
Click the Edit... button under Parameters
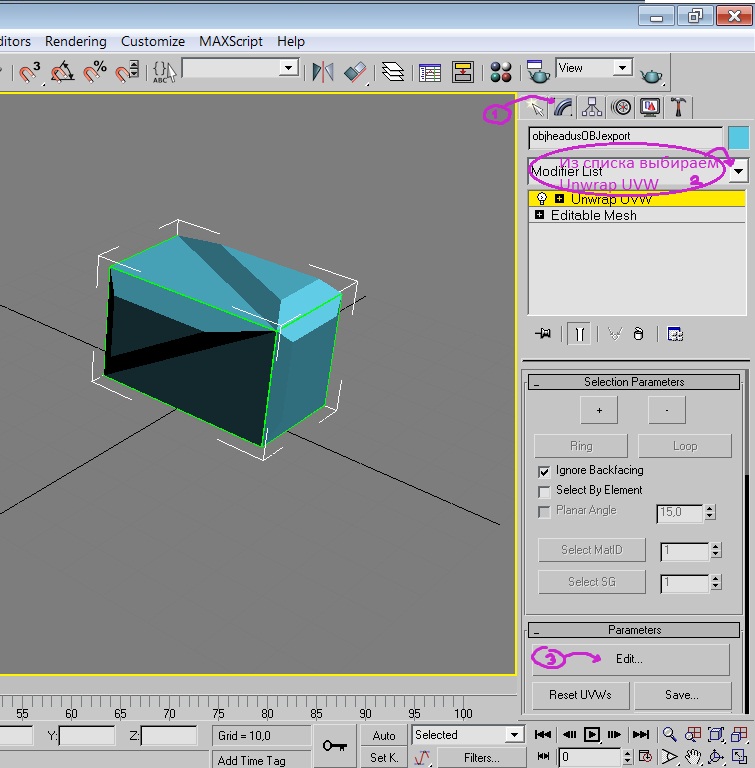pos(629,659)
